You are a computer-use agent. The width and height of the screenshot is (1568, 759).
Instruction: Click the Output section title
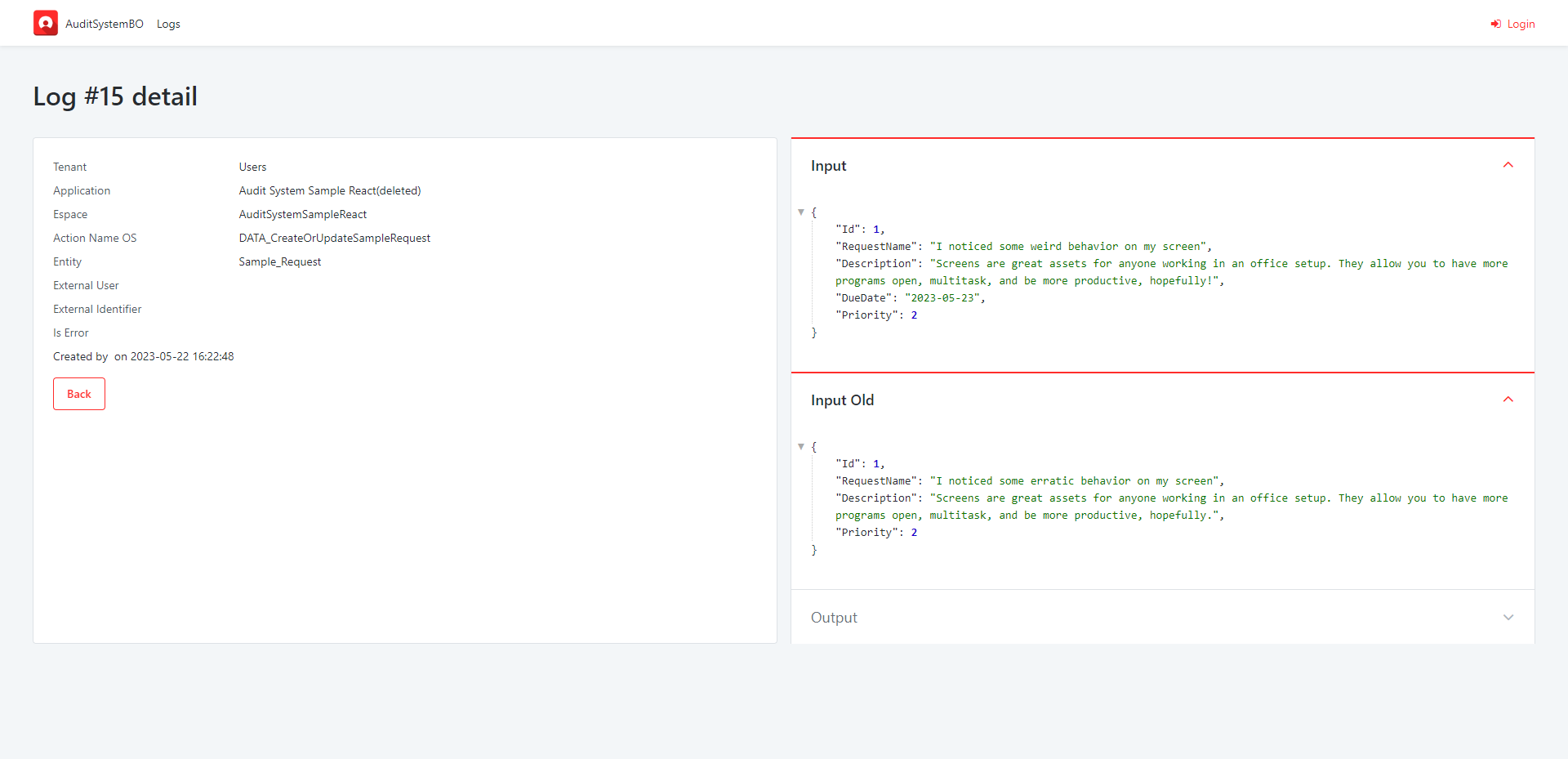834,618
